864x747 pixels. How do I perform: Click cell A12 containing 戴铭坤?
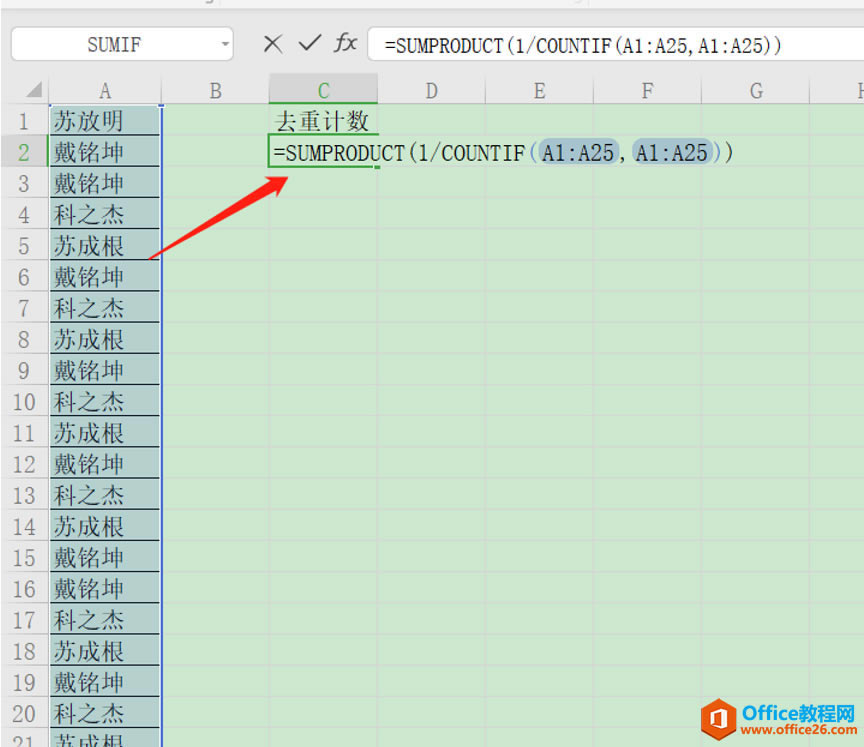click(105, 463)
